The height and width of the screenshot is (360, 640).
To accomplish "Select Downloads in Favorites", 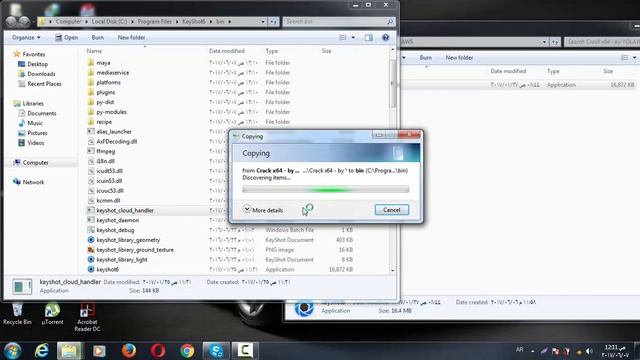I will point(41,74).
